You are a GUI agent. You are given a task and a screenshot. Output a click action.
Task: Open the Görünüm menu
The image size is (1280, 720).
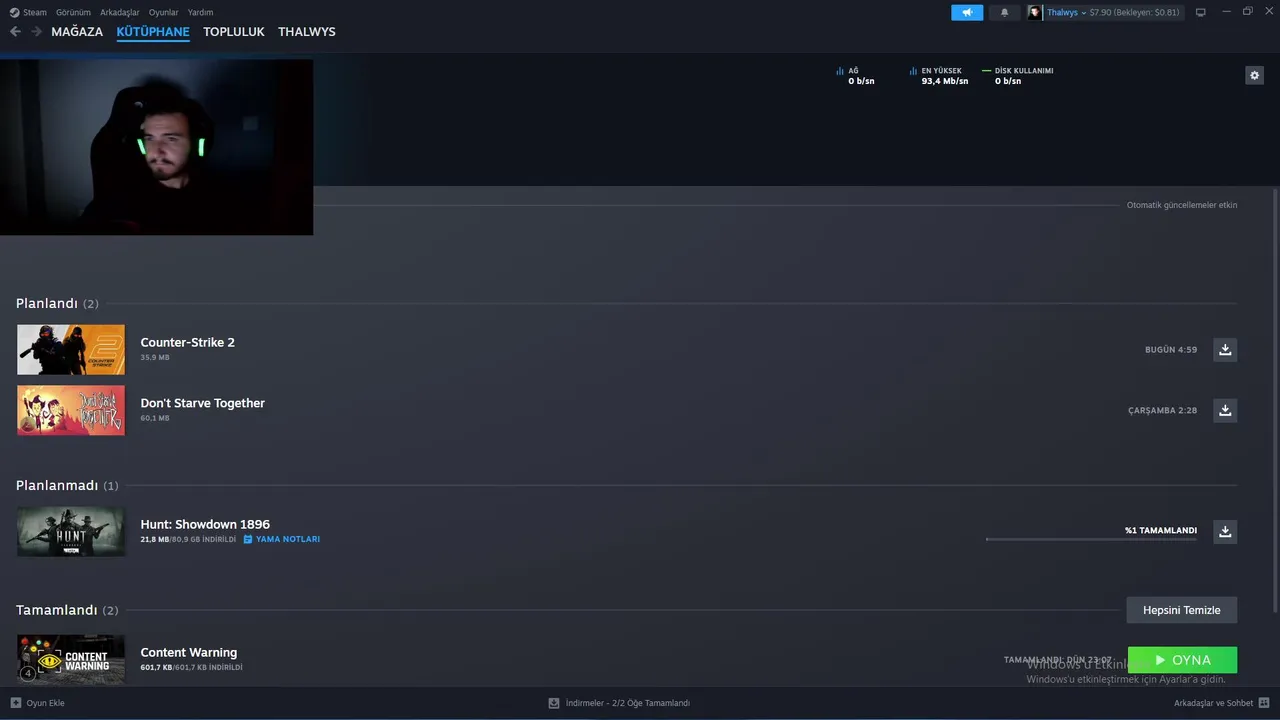click(x=73, y=12)
